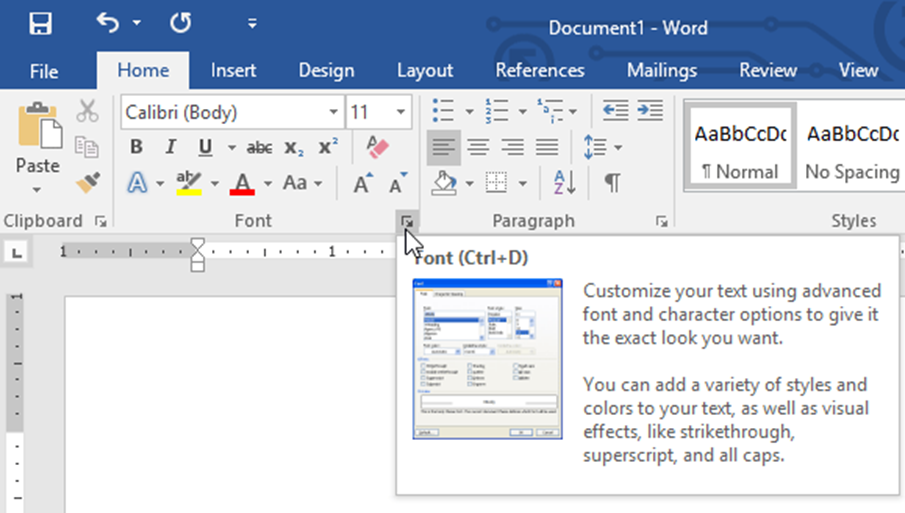
Task: Toggle Italic formatting
Action: coord(170,148)
